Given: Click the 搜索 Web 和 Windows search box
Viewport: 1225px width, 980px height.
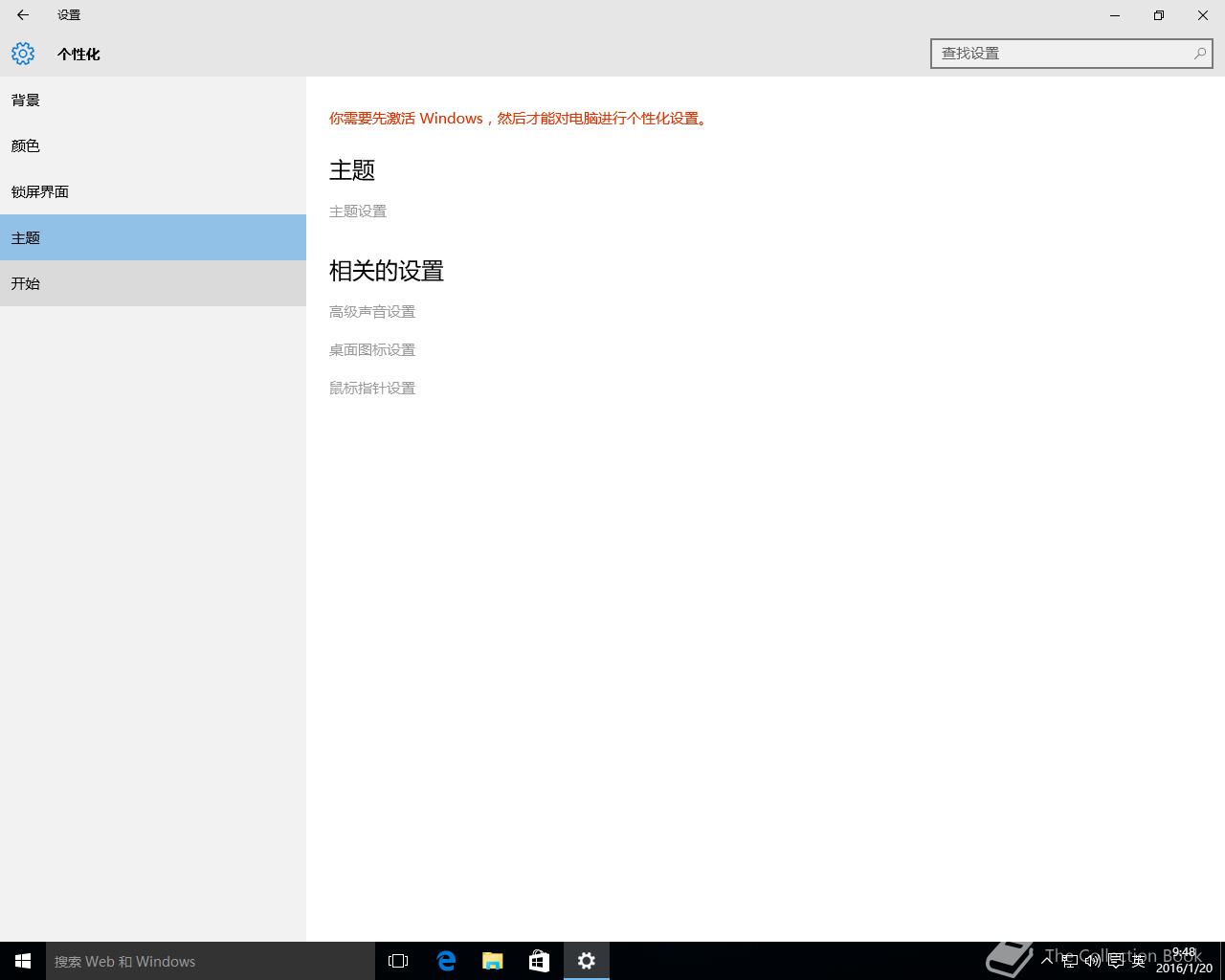Looking at the screenshot, I should (x=211, y=961).
